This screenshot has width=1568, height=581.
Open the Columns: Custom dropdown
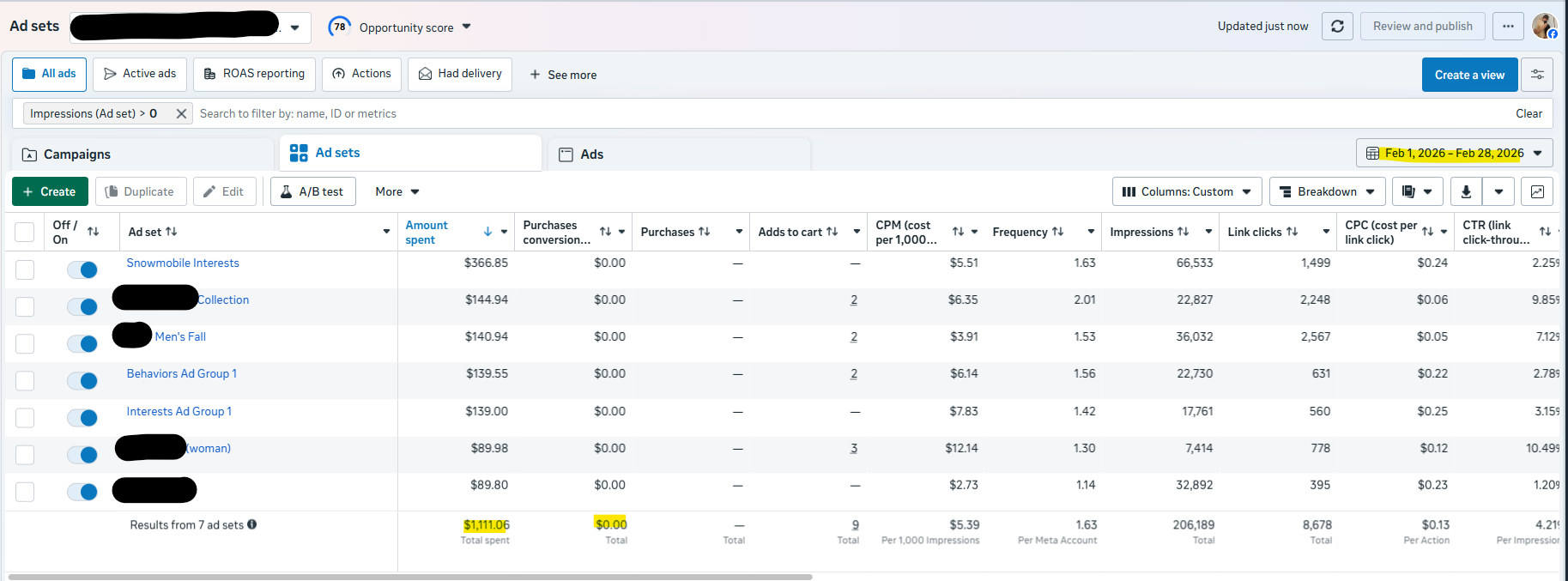[x=1186, y=191]
